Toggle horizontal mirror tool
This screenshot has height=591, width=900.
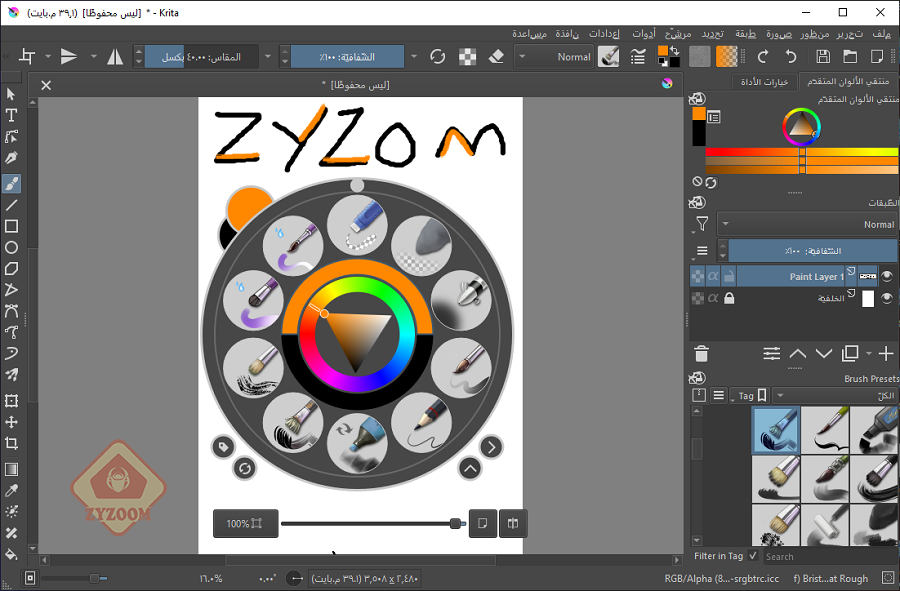115,56
